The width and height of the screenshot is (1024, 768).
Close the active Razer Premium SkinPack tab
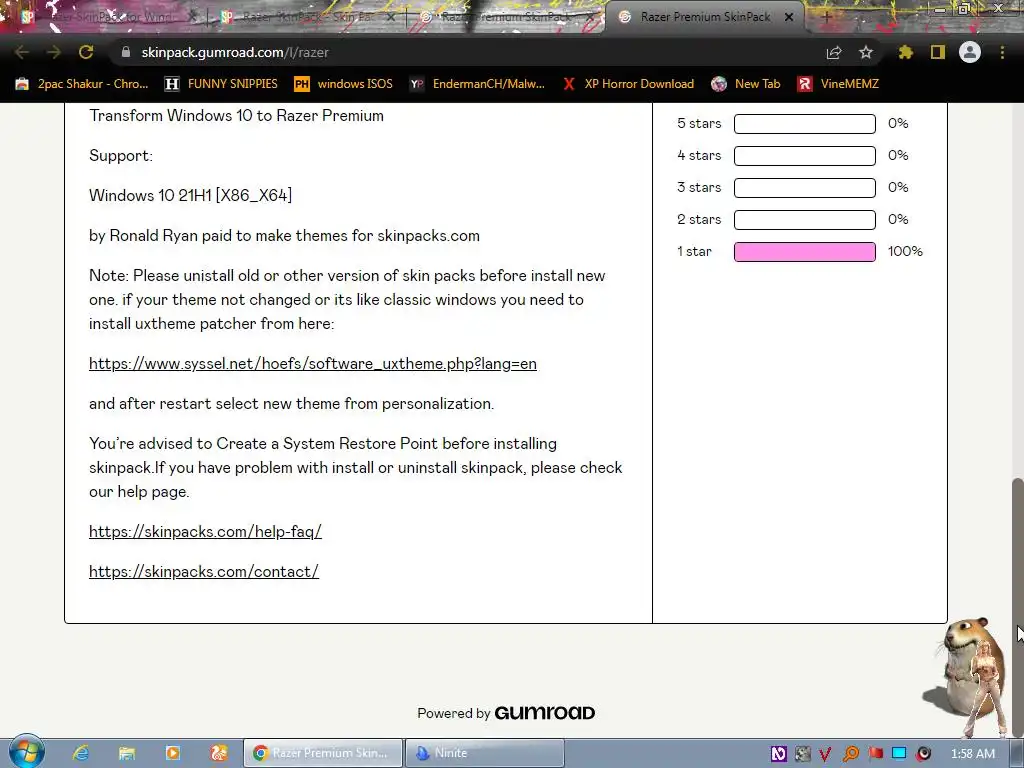click(789, 17)
